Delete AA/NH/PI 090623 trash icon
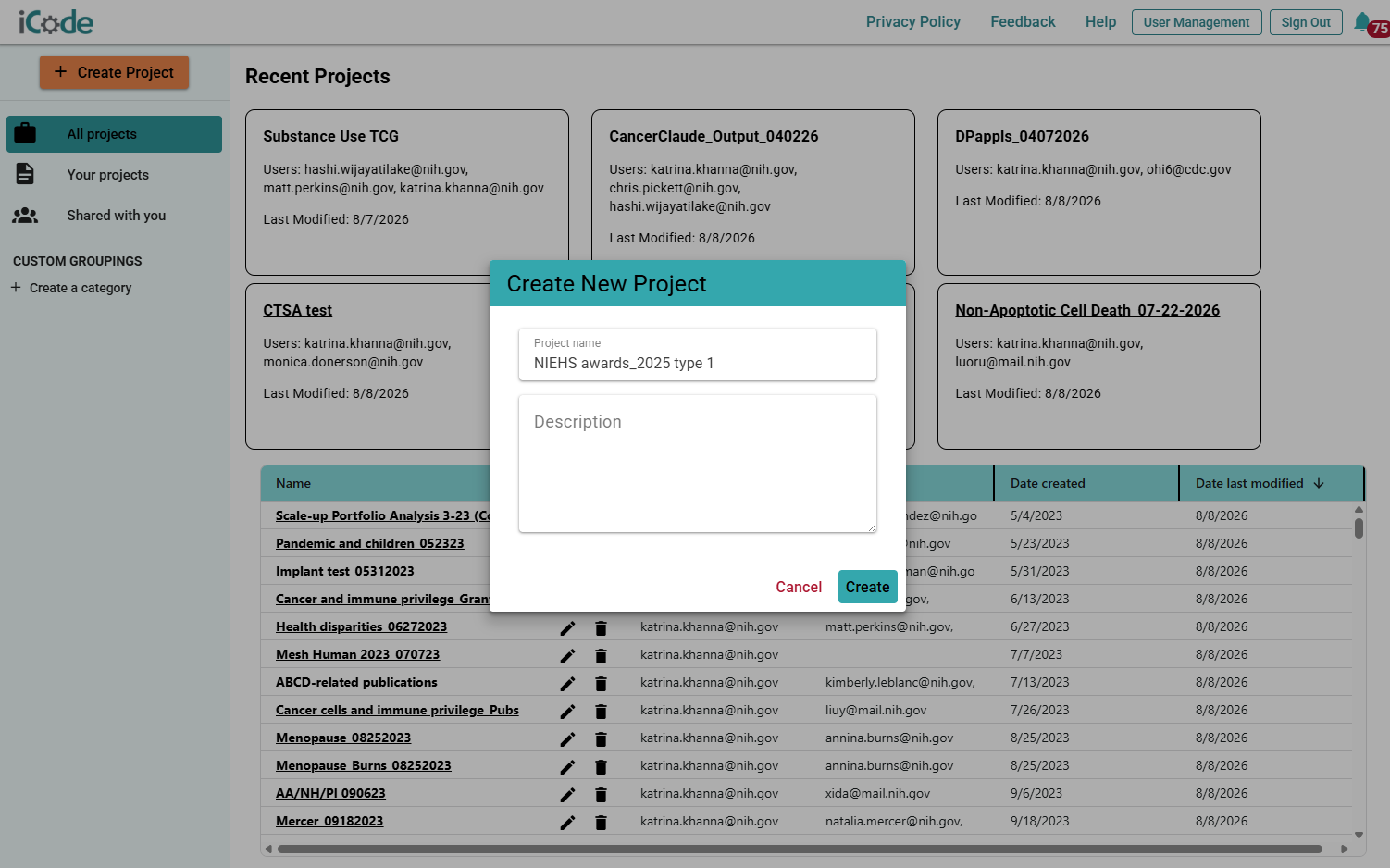The height and width of the screenshot is (868, 1390). [601, 795]
